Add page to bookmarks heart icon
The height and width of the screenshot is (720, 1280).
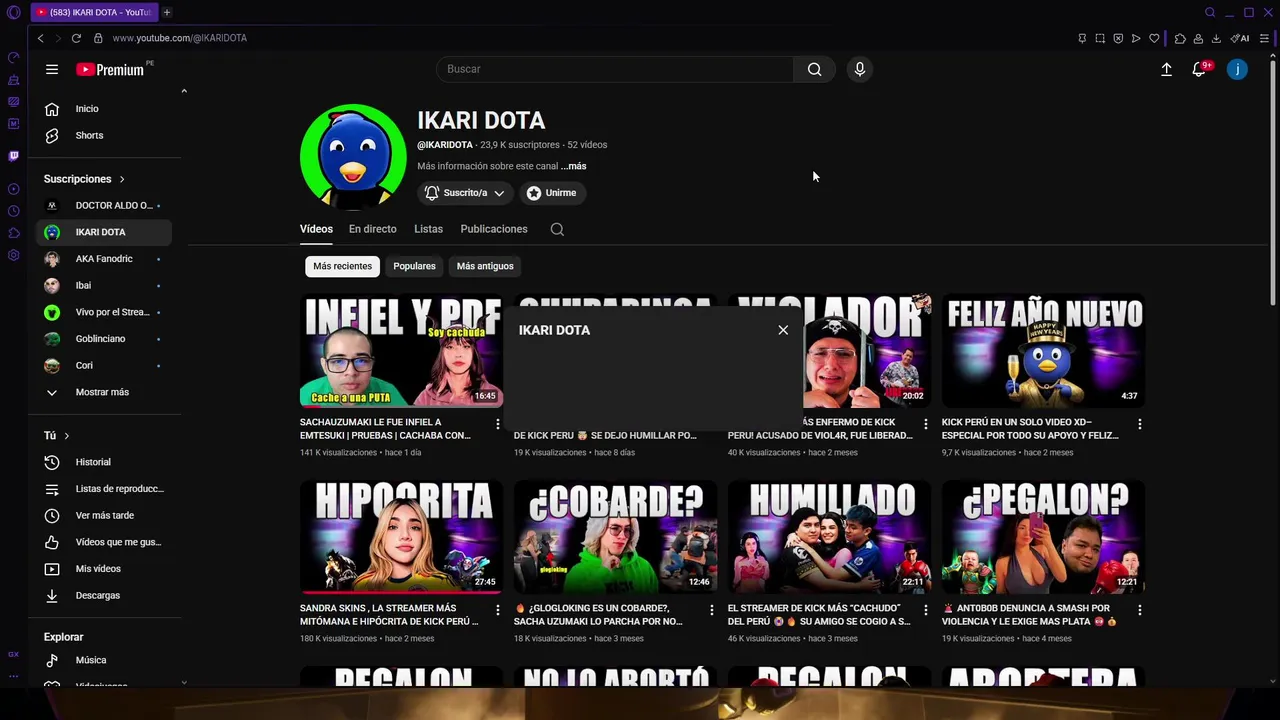click(x=1154, y=38)
